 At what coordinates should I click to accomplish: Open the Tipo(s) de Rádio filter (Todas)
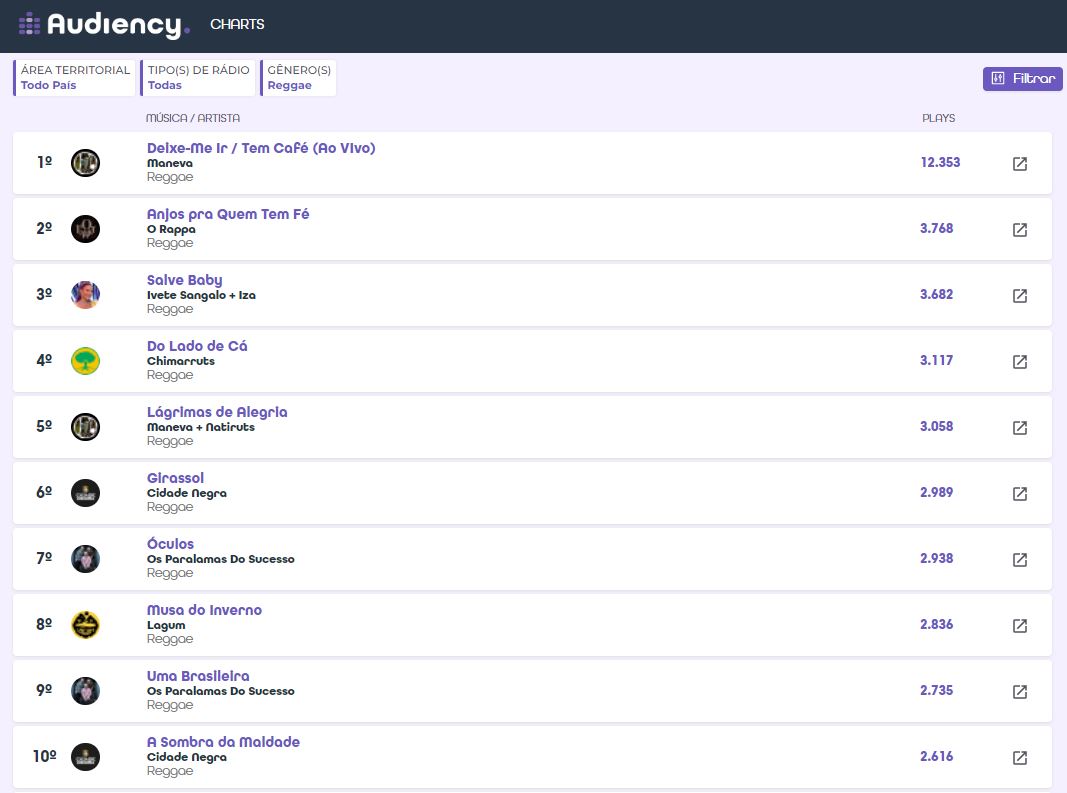[197, 78]
